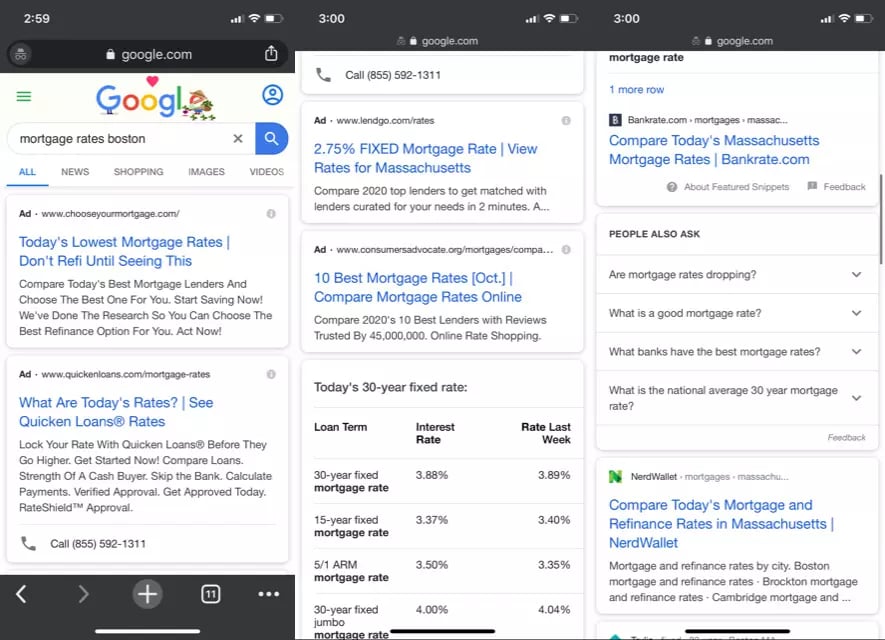Expand "What is a good mortgage rate?"

pyautogui.click(x=737, y=313)
